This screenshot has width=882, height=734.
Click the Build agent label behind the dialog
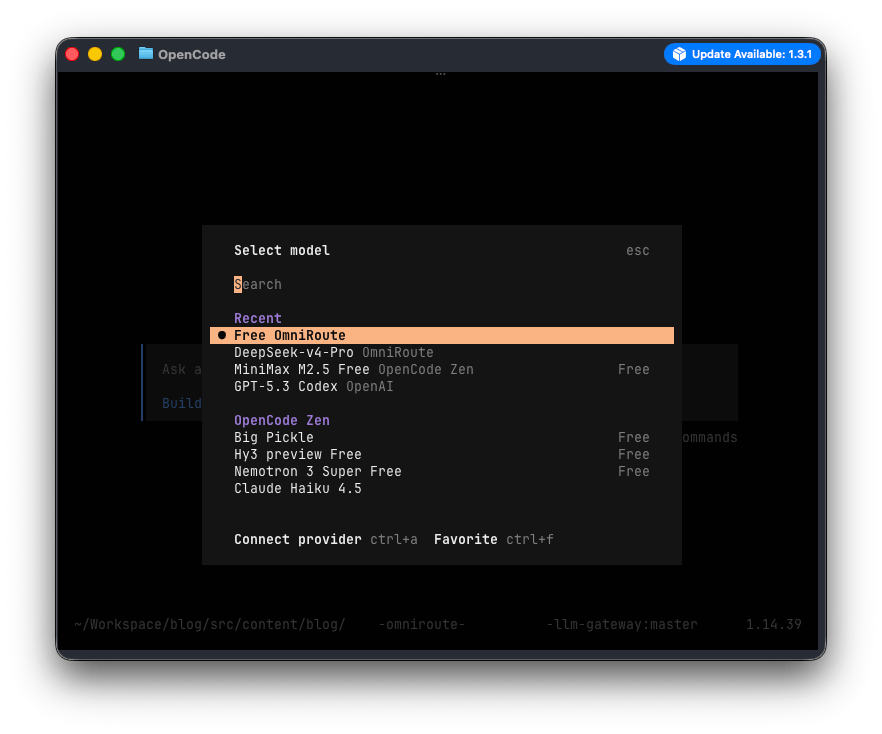(181, 403)
